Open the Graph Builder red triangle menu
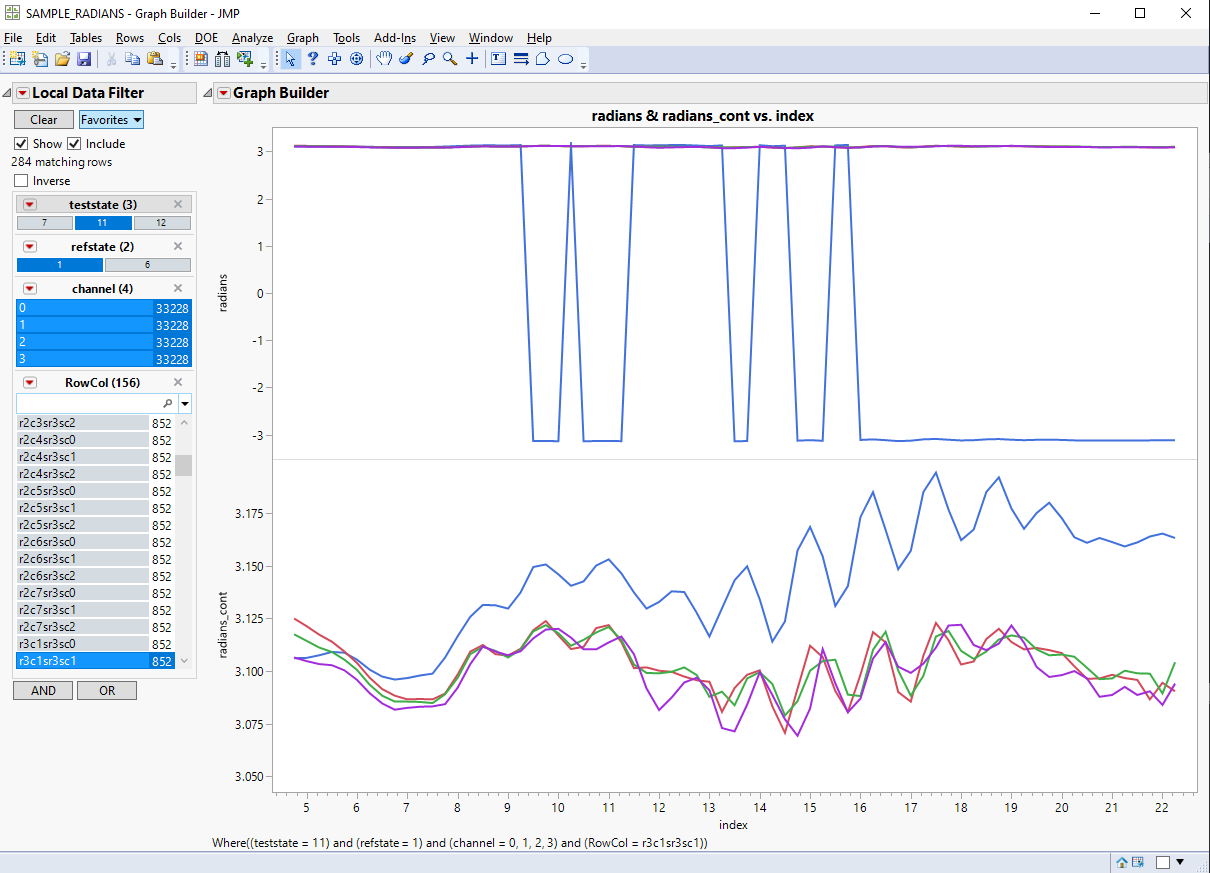Image resolution: width=1210 pixels, height=873 pixels. coord(222,93)
